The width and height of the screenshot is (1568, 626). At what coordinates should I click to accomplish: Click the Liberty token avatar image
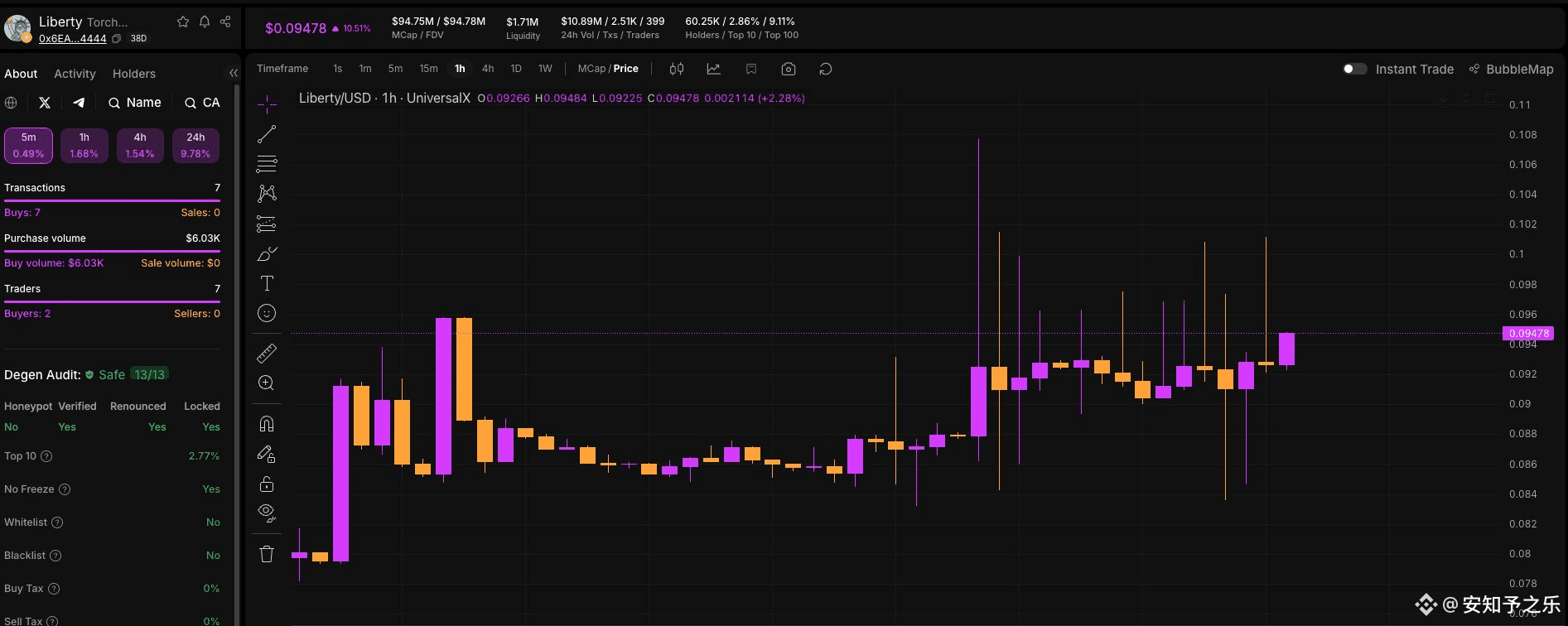(17, 28)
